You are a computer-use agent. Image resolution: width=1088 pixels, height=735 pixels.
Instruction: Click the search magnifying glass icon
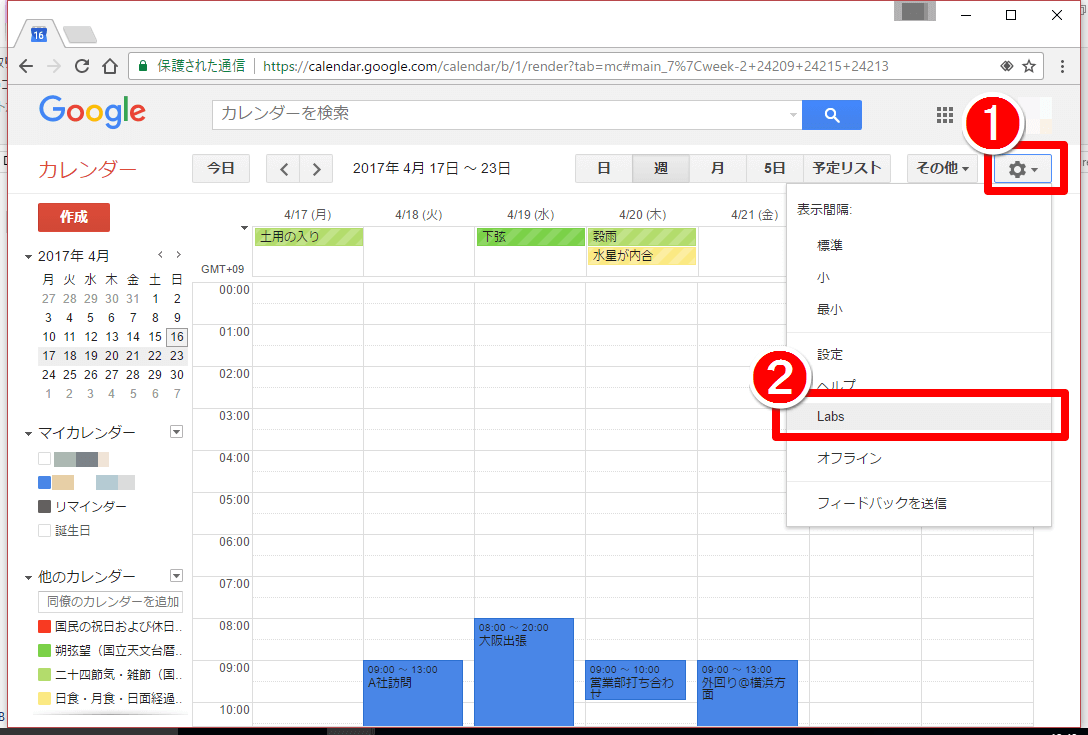pos(832,114)
